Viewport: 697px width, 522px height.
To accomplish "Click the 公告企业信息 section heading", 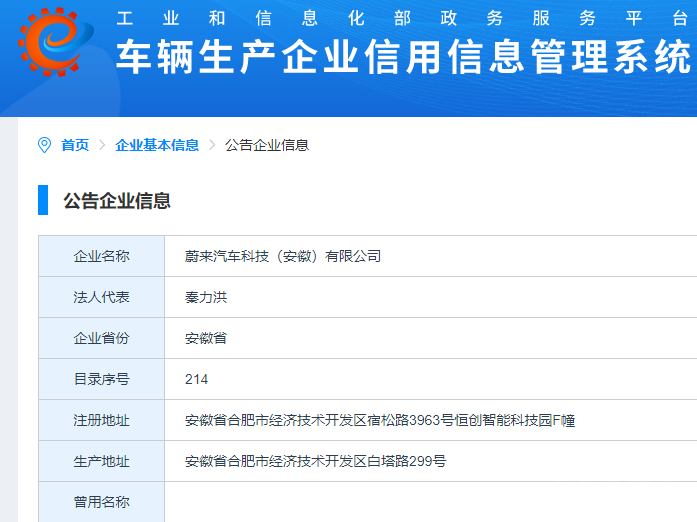I will tap(117, 201).
